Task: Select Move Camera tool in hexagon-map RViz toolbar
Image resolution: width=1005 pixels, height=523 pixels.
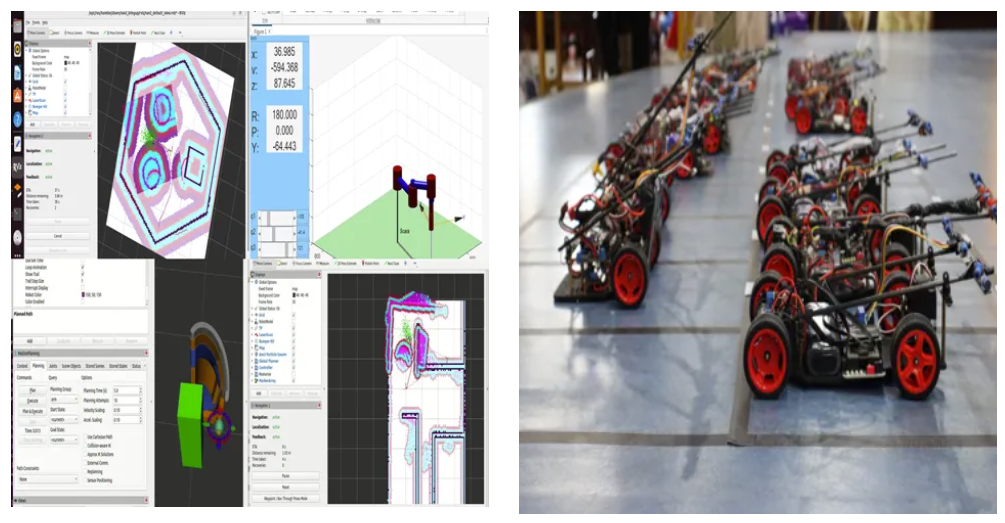Action: (36, 33)
